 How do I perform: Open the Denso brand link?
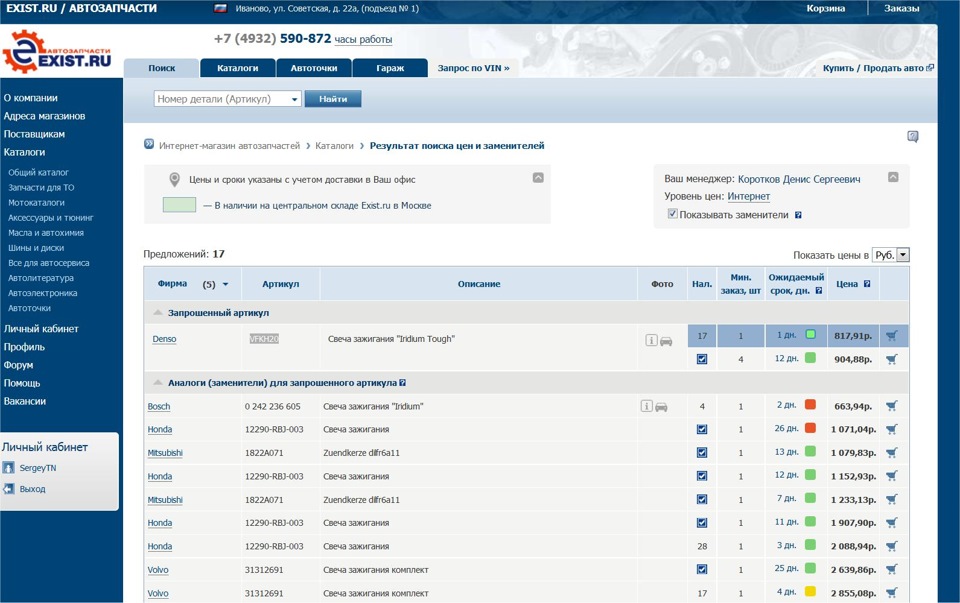click(x=164, y=339)
